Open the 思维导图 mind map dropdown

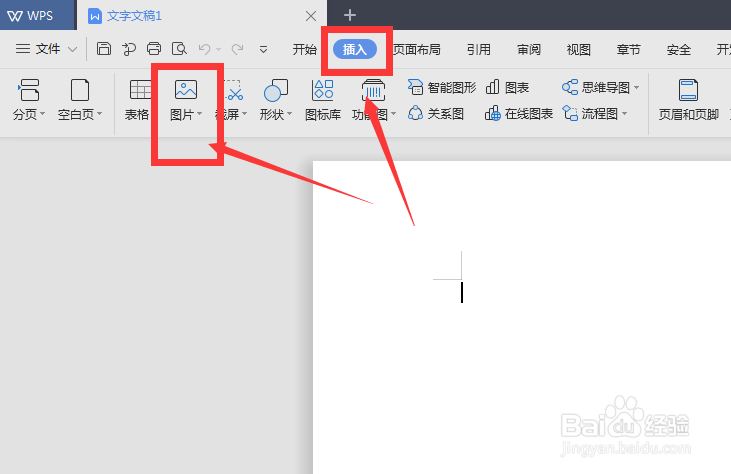click(x=636, y=88)
